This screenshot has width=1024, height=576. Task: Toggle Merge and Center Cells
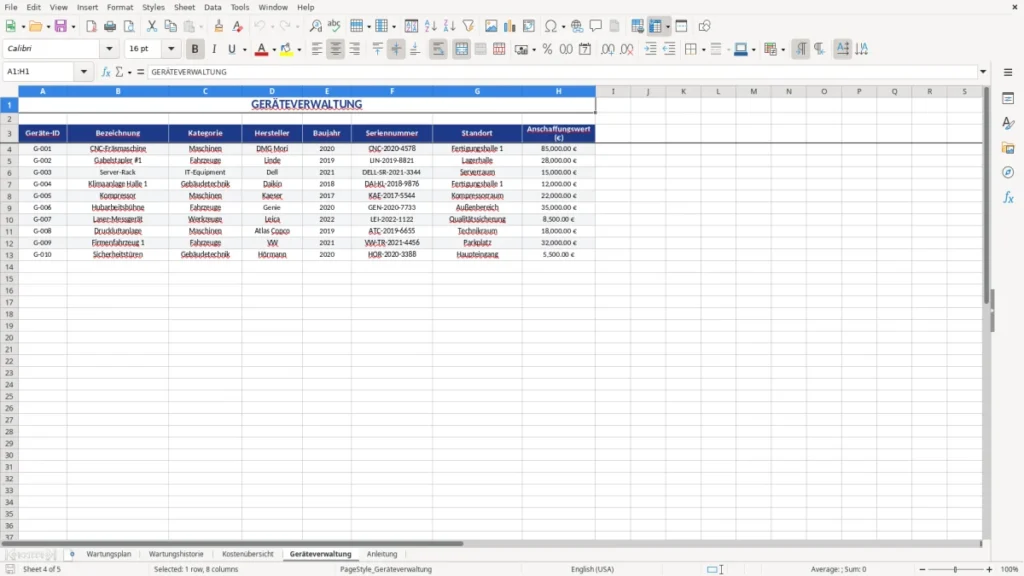point(461,49)
